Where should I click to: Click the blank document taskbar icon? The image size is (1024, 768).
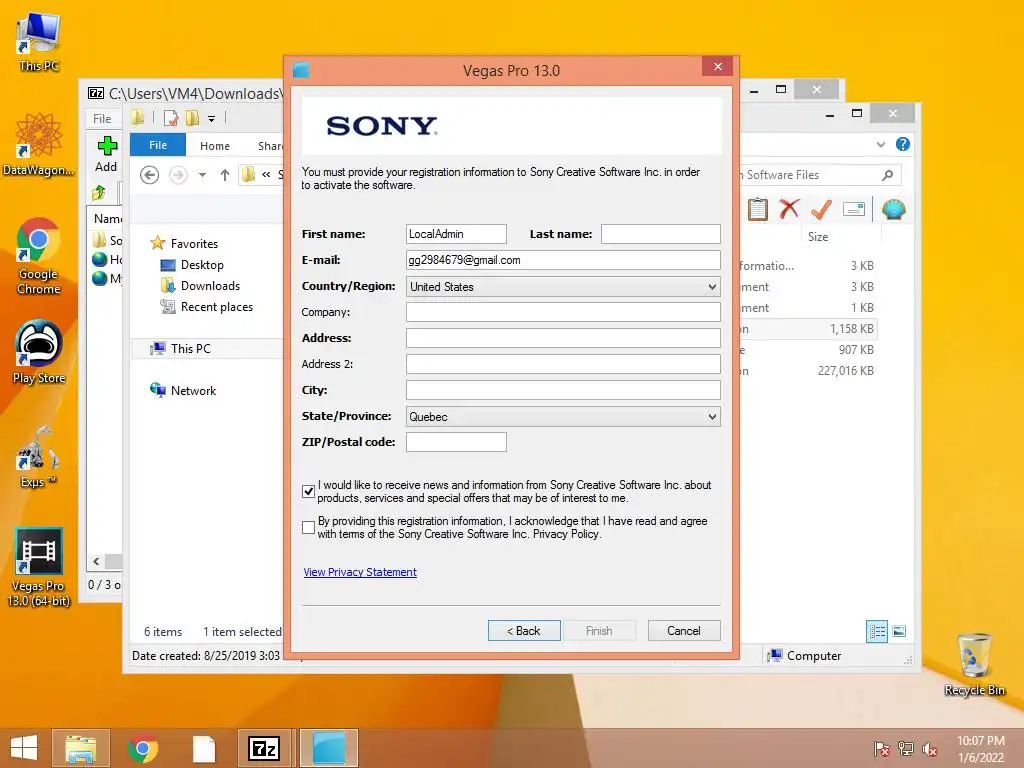204,748
